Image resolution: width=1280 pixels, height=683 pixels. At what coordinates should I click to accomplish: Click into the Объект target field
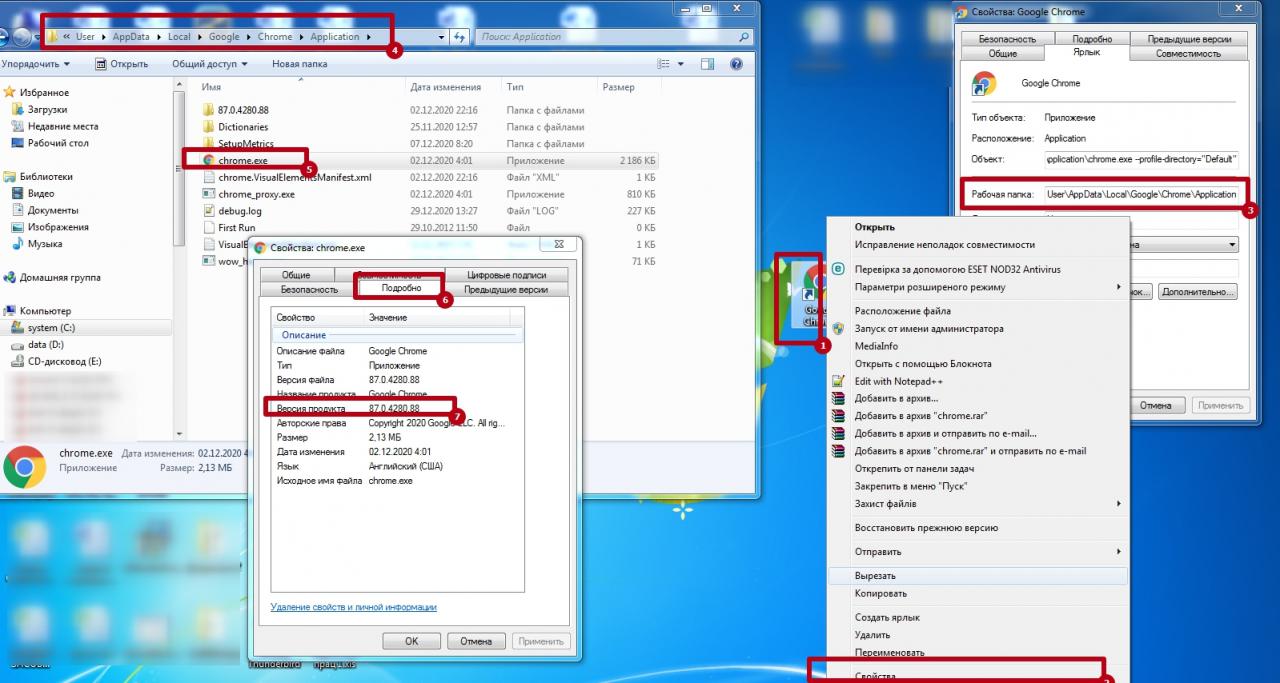(1141, 159)
